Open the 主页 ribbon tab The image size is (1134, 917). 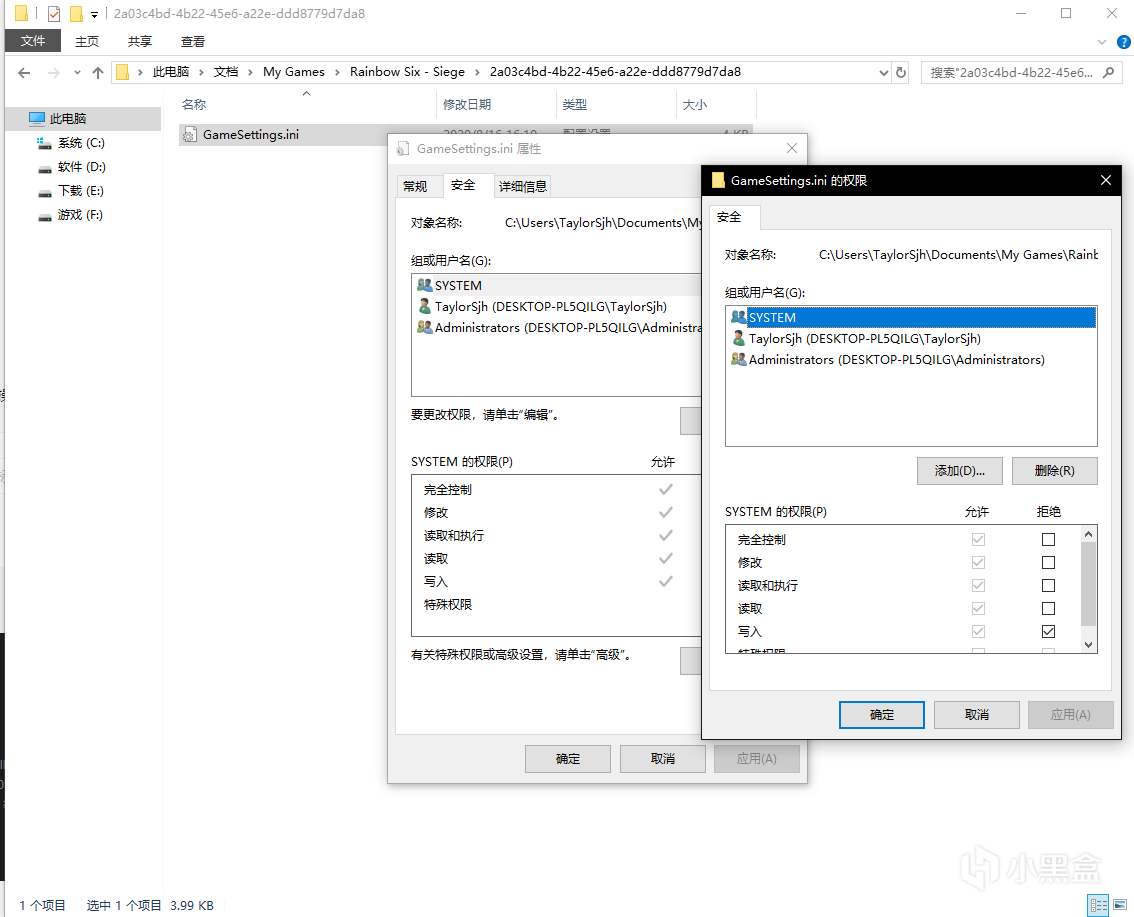click(87, 41)
